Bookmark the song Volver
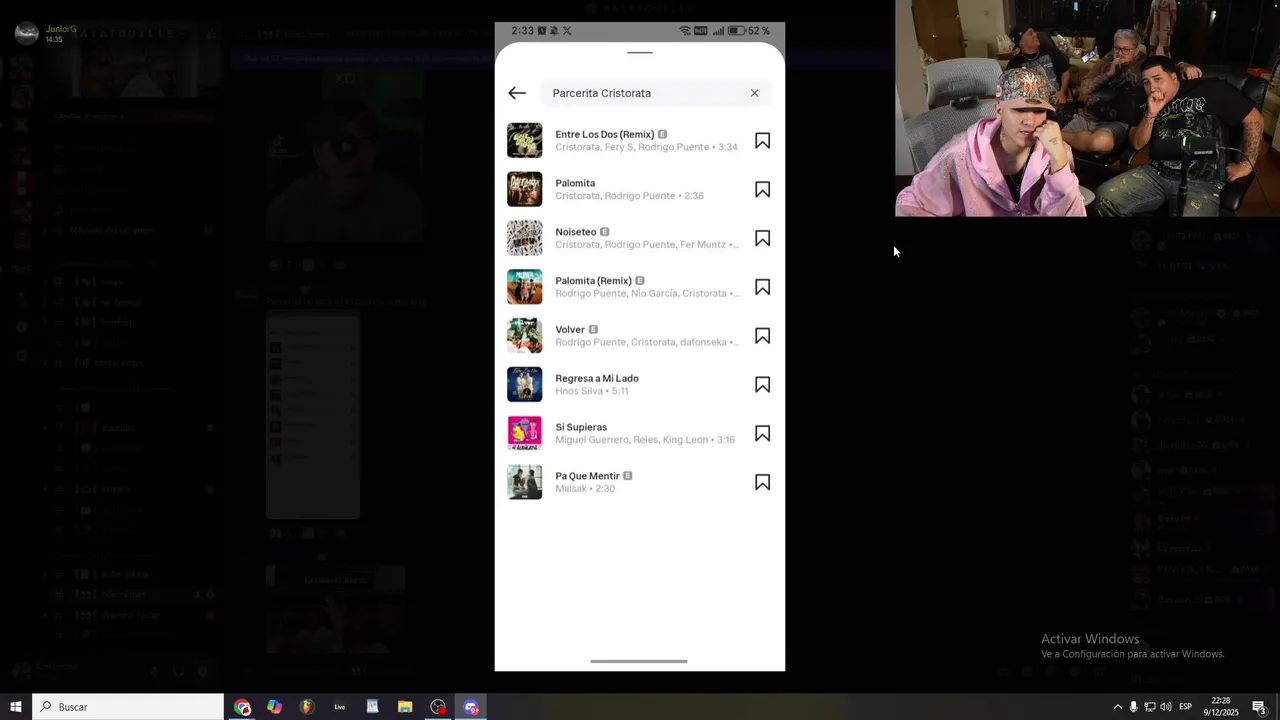The height and width of the screenshot is (720, 1280). point(762,336)
